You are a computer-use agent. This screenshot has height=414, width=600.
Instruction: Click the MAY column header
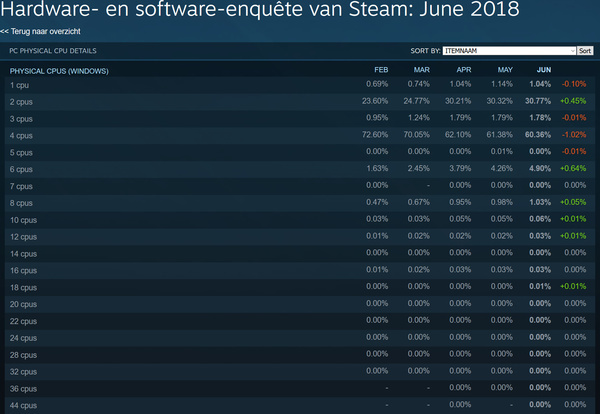505,70
